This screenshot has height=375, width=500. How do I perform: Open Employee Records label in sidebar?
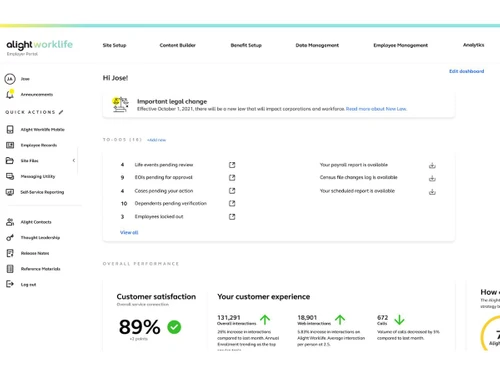click(x=39, y=145)
